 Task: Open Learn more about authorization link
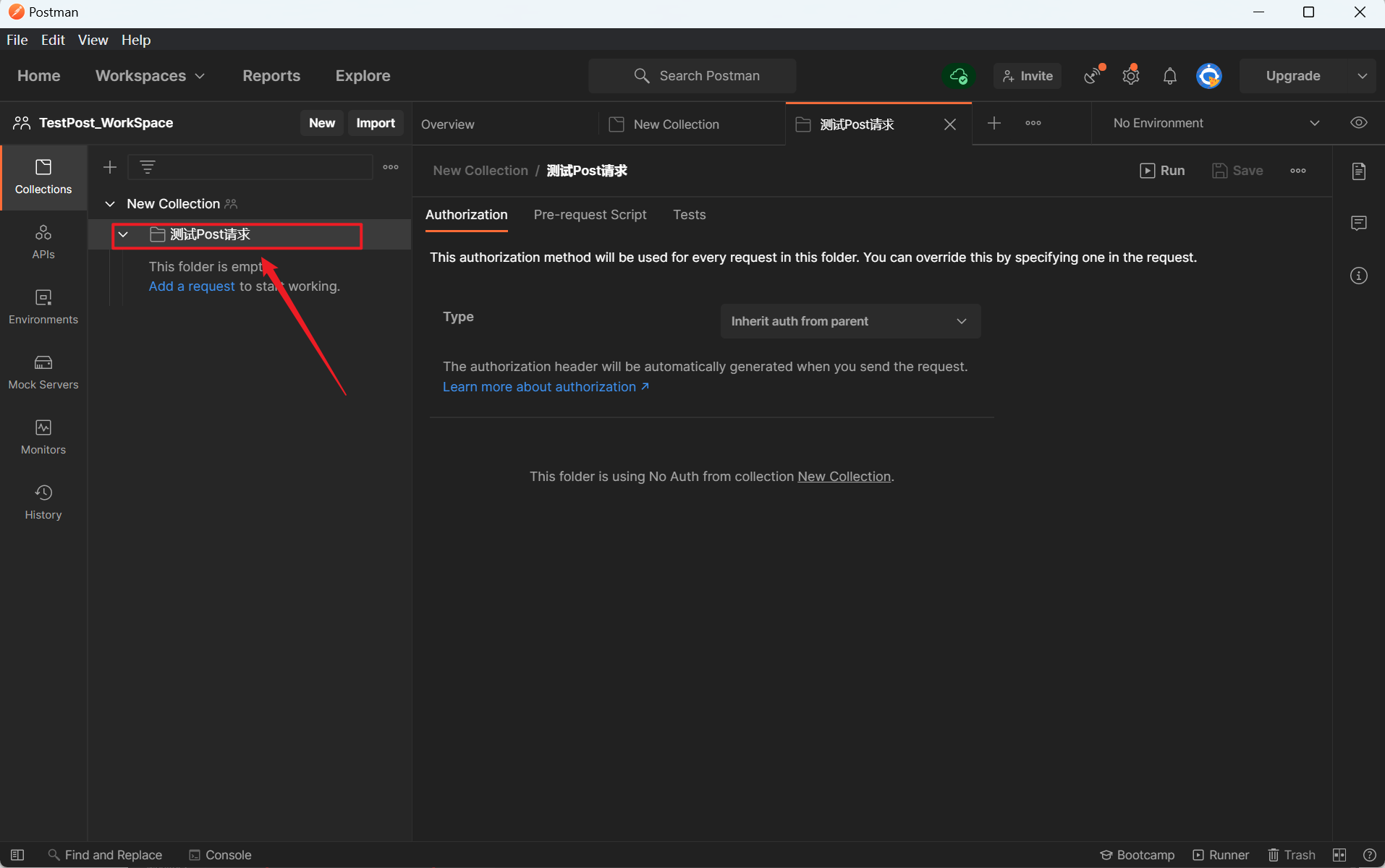pos(546,387)
